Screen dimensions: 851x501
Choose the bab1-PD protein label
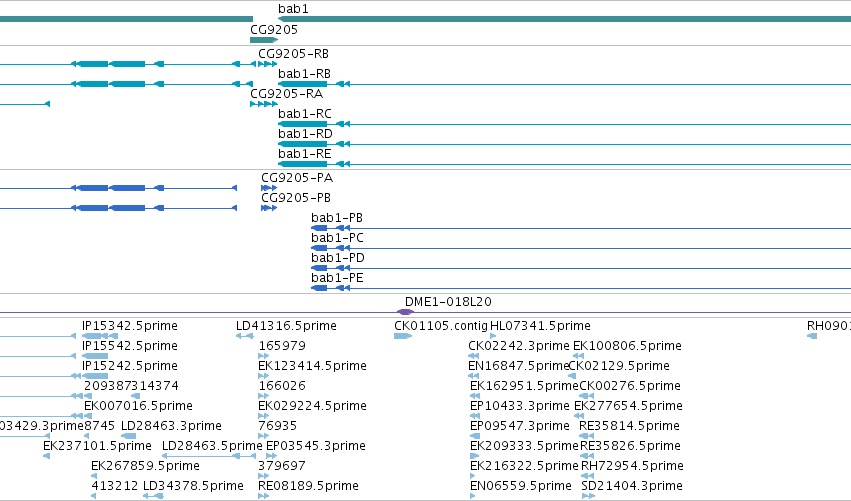[338, 258]
